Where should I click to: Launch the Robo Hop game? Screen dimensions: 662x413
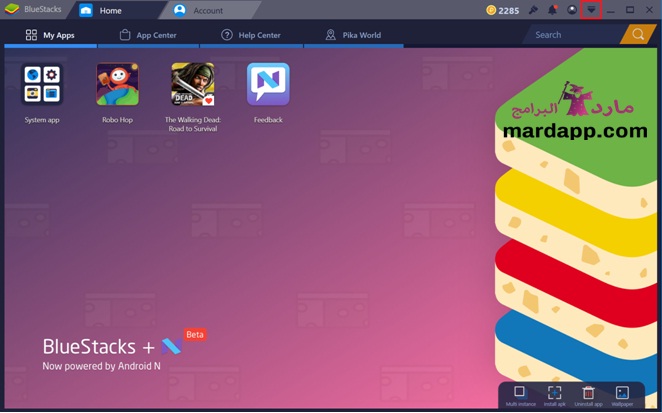pyautogui.click(x=117, y=84)
